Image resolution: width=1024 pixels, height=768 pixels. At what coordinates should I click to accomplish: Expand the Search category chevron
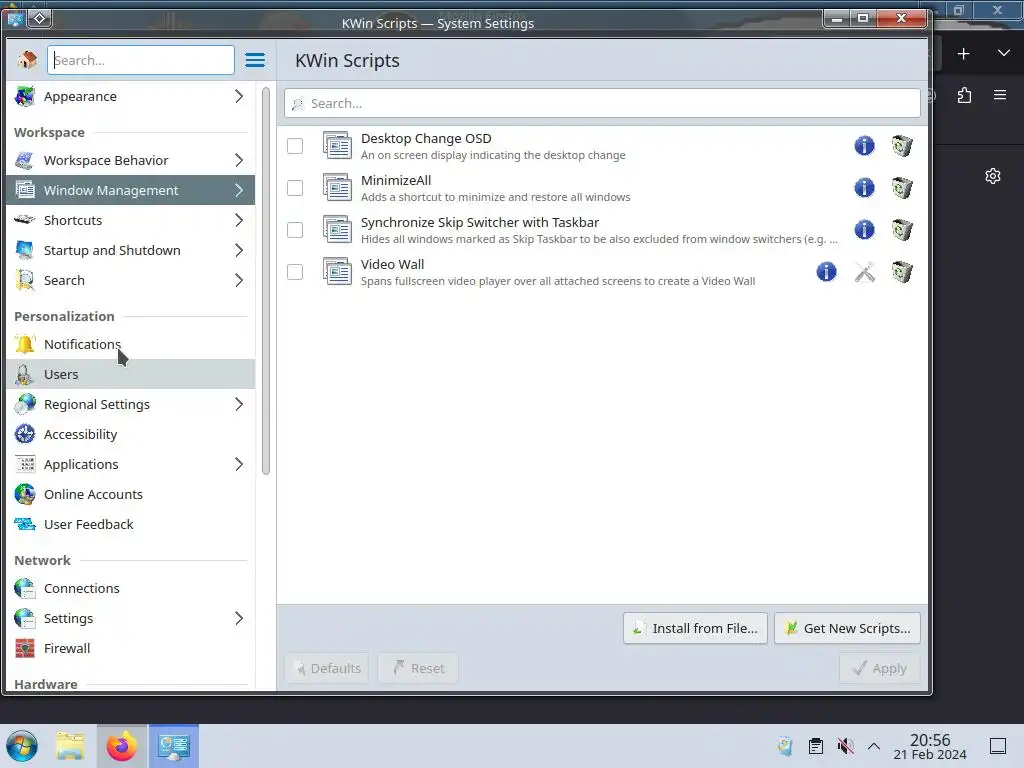pos(239,280)
